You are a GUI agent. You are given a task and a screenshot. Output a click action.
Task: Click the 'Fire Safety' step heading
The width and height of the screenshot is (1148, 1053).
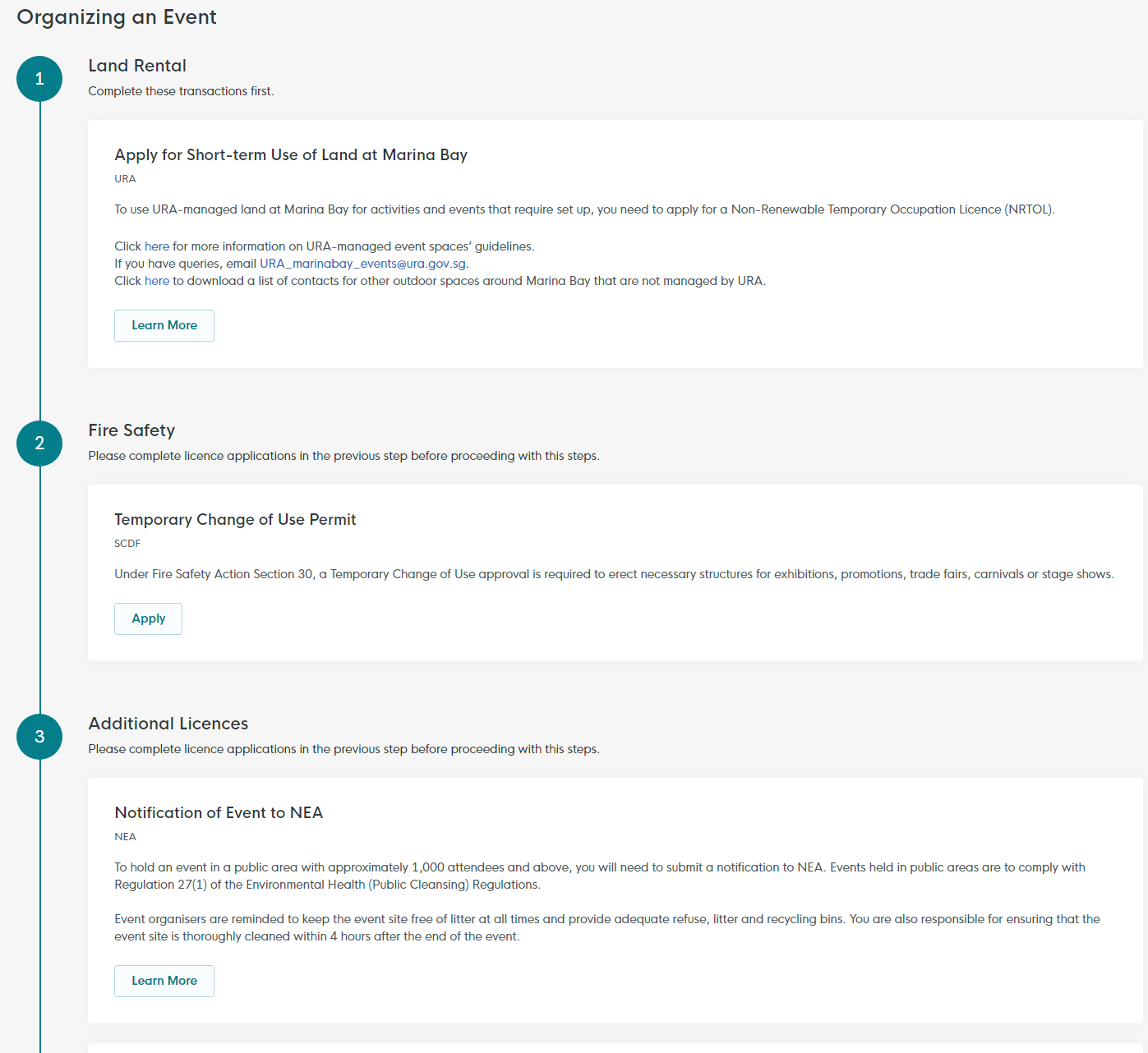[x=131, y=430]
